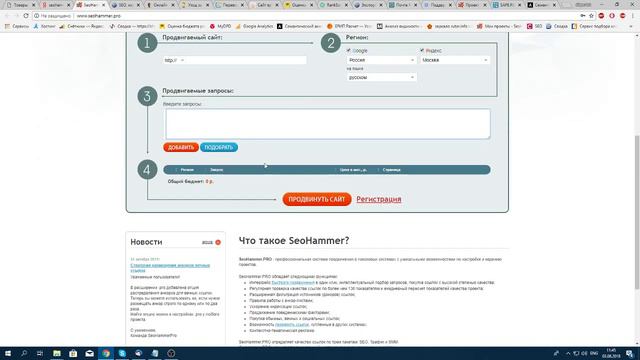Viewport: 640px width, 360px height.
Task: Switch to the SAPE browser tab
Action: point(506,5)
